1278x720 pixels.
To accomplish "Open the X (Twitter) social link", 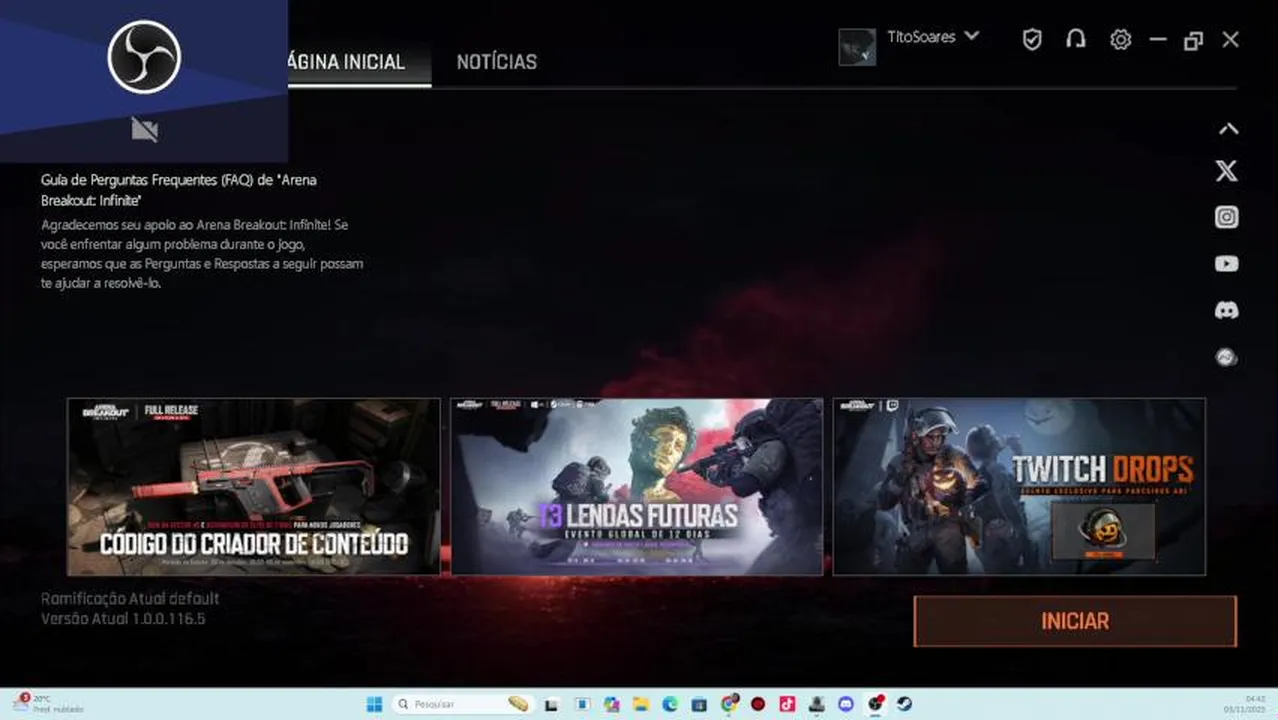I will click(1227, 171).
